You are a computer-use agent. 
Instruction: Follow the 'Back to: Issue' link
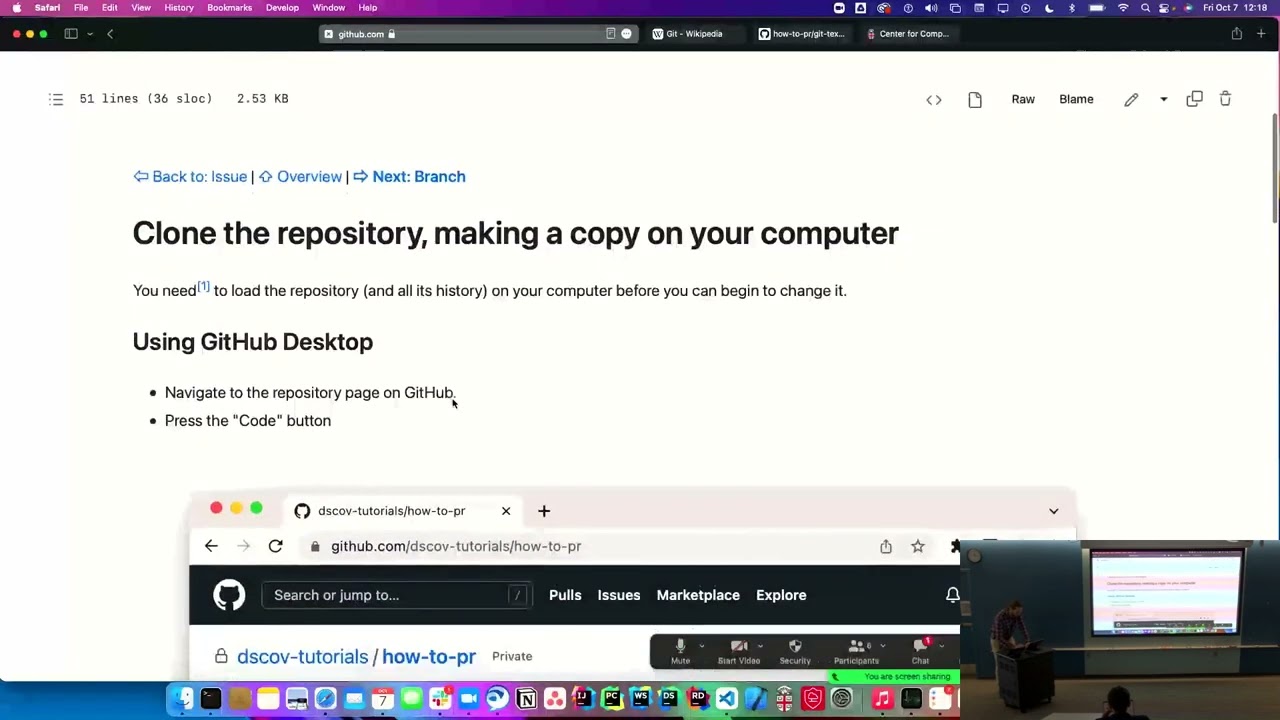190,176
